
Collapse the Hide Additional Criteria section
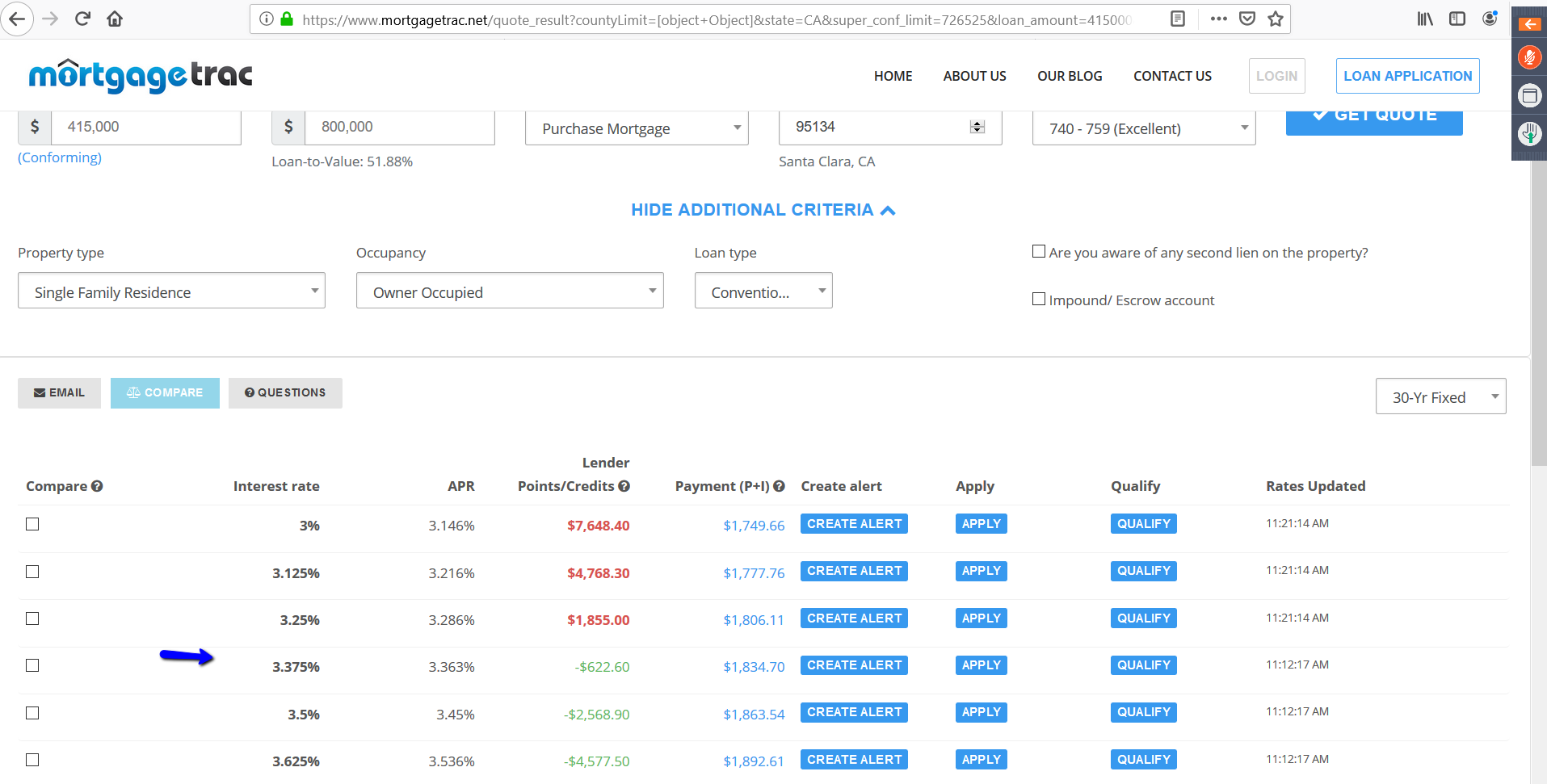click(763, 210)
